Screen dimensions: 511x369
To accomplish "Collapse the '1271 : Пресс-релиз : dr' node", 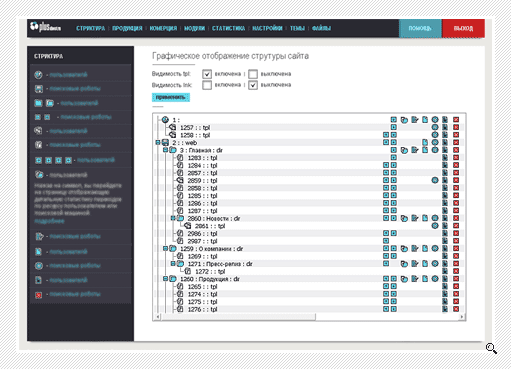I will [173, 264].
